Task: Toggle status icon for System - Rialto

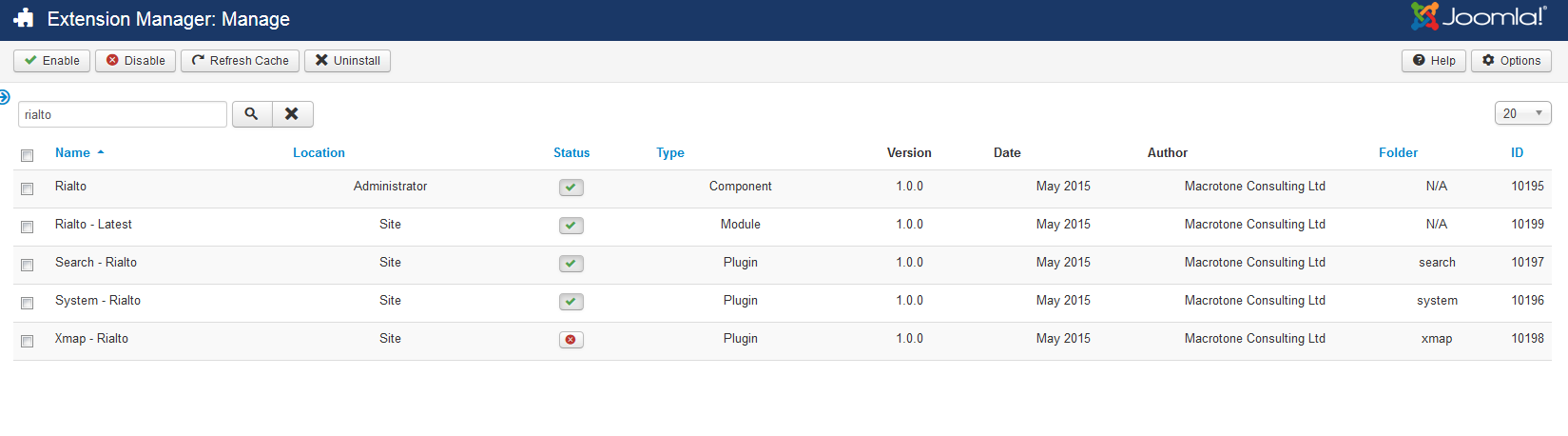Action: point(571,302)
